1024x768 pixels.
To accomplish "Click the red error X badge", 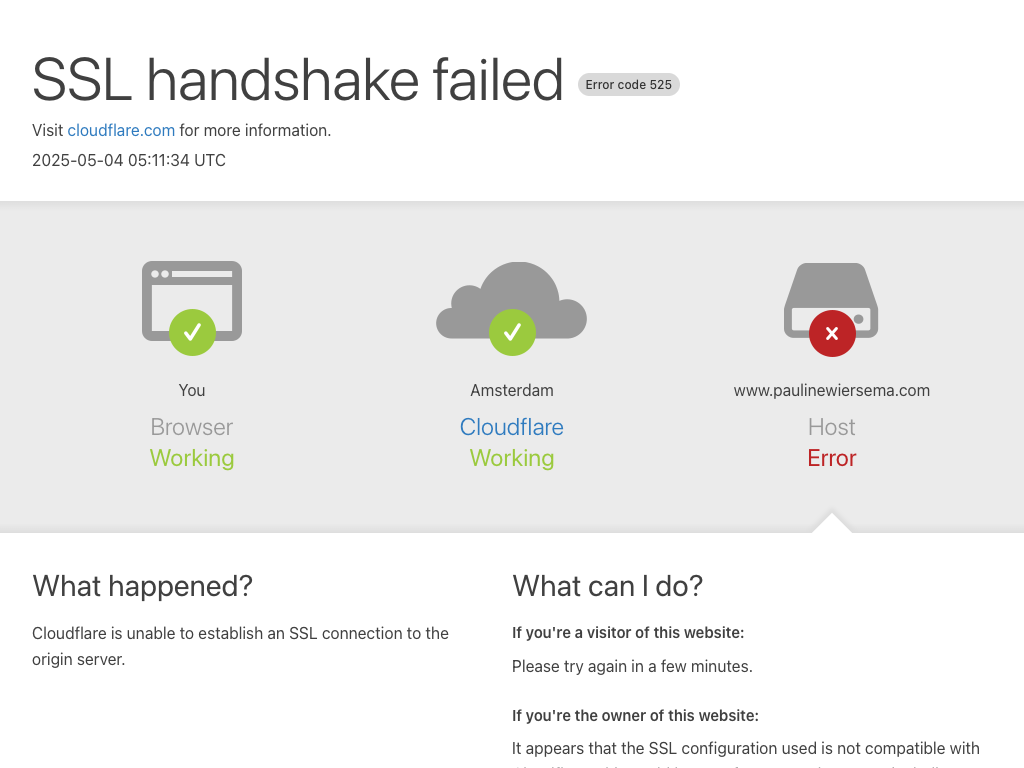I will tap(832, 333).
